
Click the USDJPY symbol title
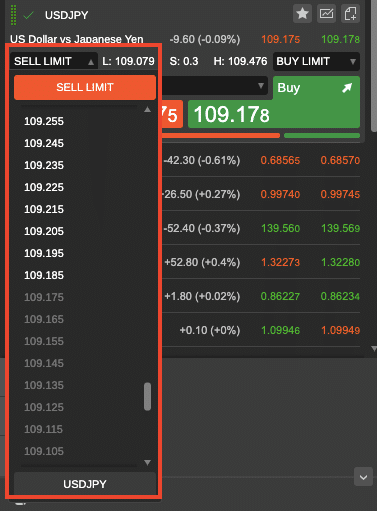(66, 15)
